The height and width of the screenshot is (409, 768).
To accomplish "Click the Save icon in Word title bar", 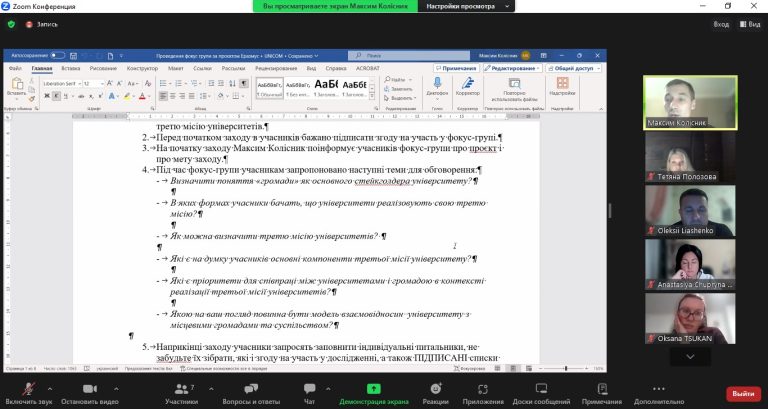I will [73, 56].
